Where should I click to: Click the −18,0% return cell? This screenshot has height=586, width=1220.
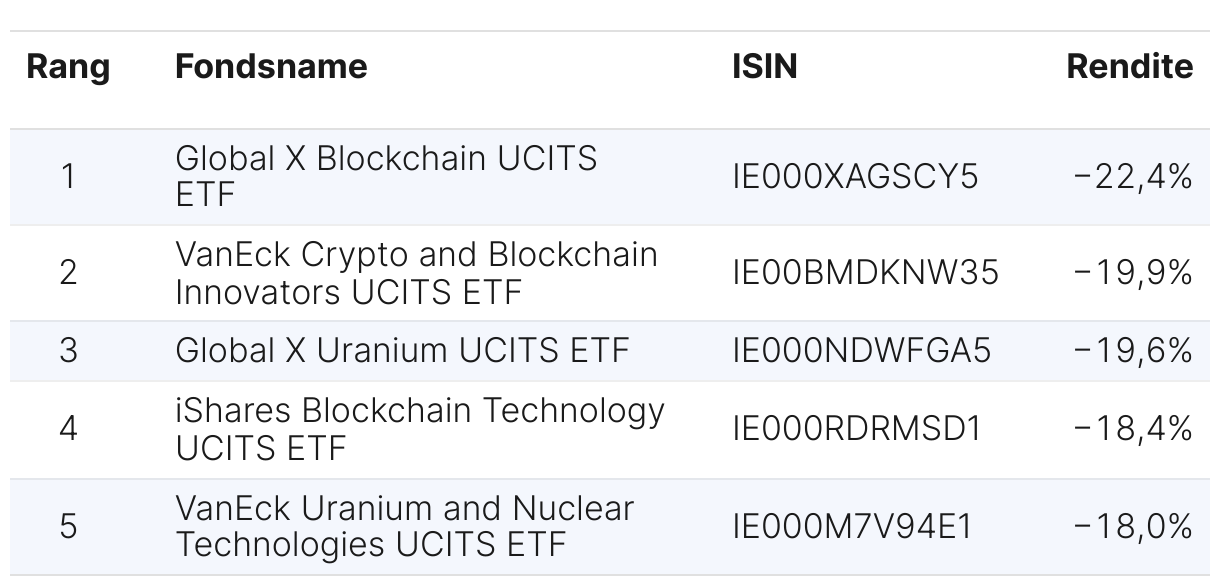[1133, 526]
